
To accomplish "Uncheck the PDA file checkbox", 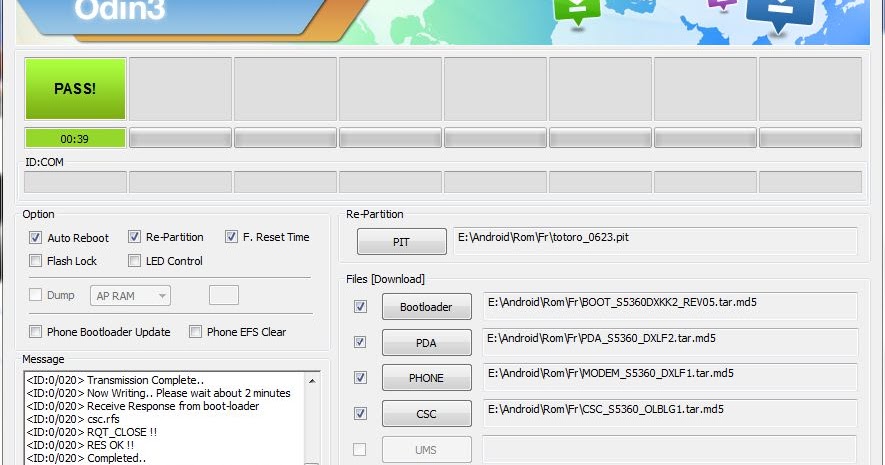I will (360, 342).
